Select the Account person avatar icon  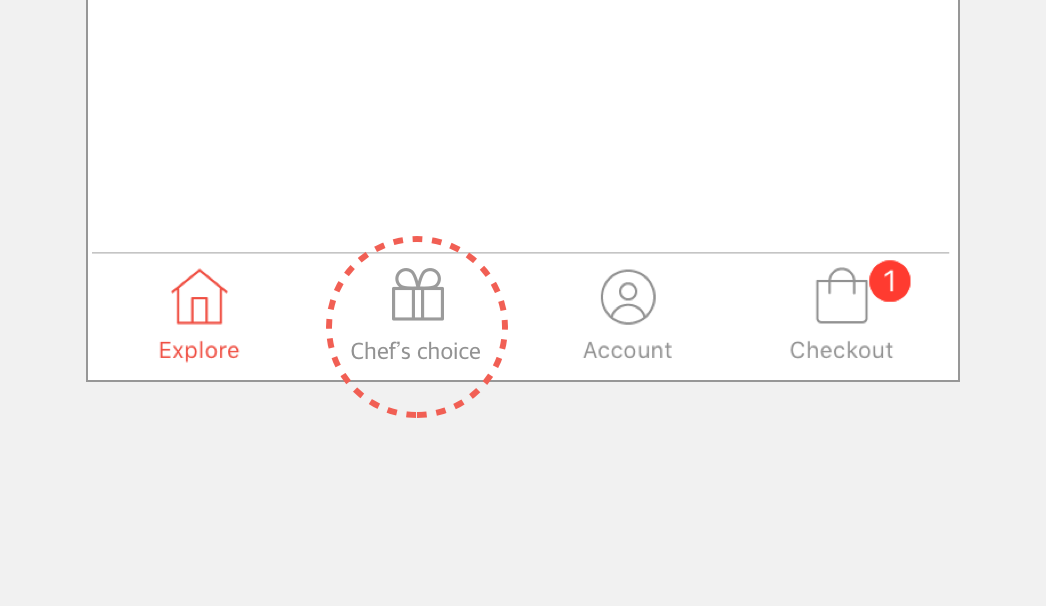[x=628, y=297]
